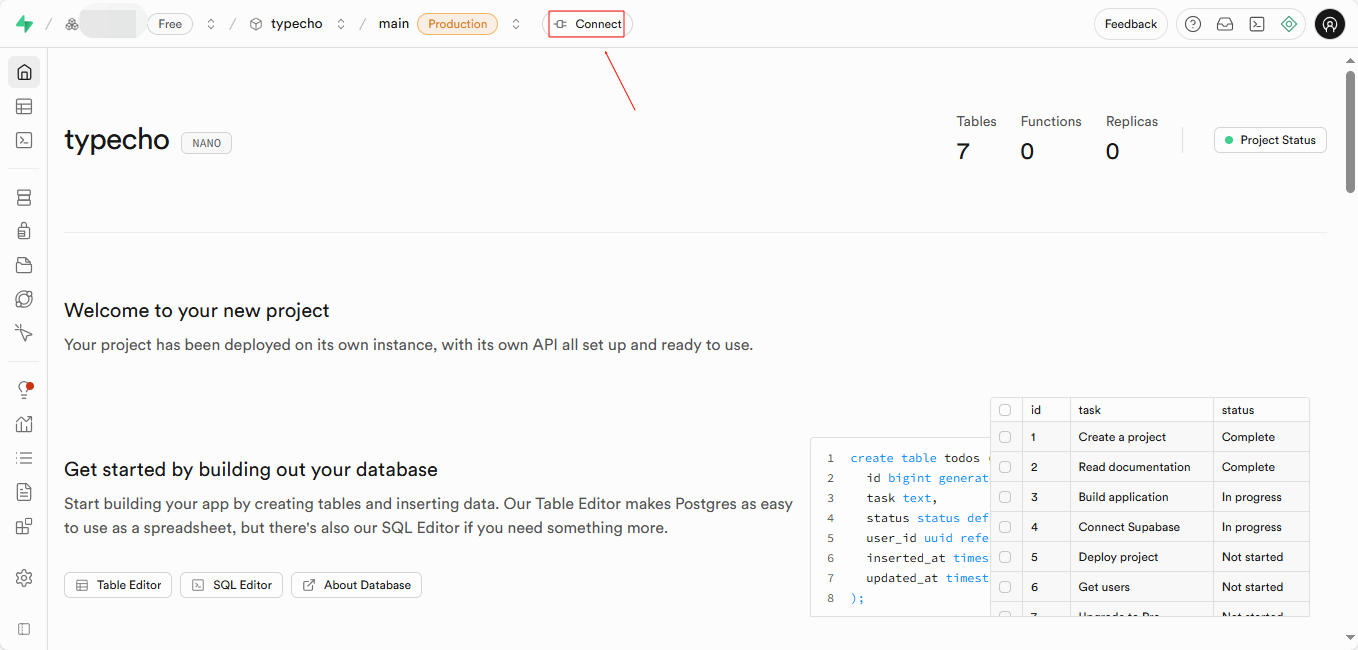This screenshot has height=650, width=1358.
Task: Tick the checkbox for 'Create a project'
Action: [1005, 437]
